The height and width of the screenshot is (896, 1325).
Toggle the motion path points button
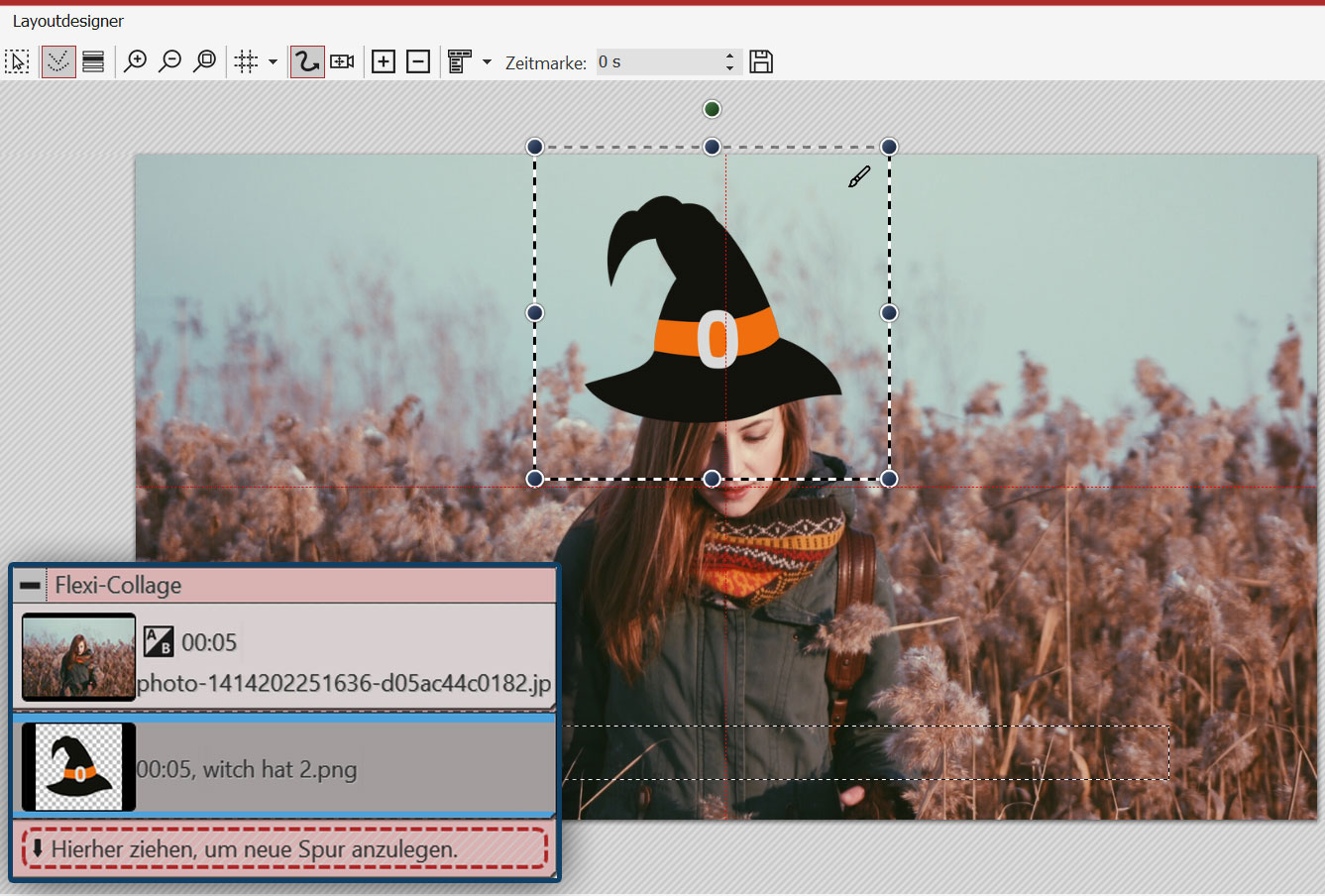tap(58, 62)
